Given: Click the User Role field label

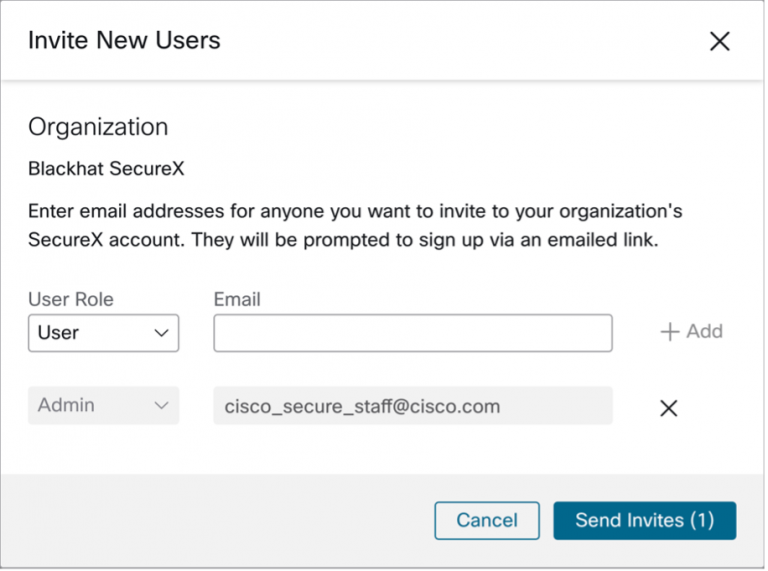Looking at the screenshot, I should 71,299.
